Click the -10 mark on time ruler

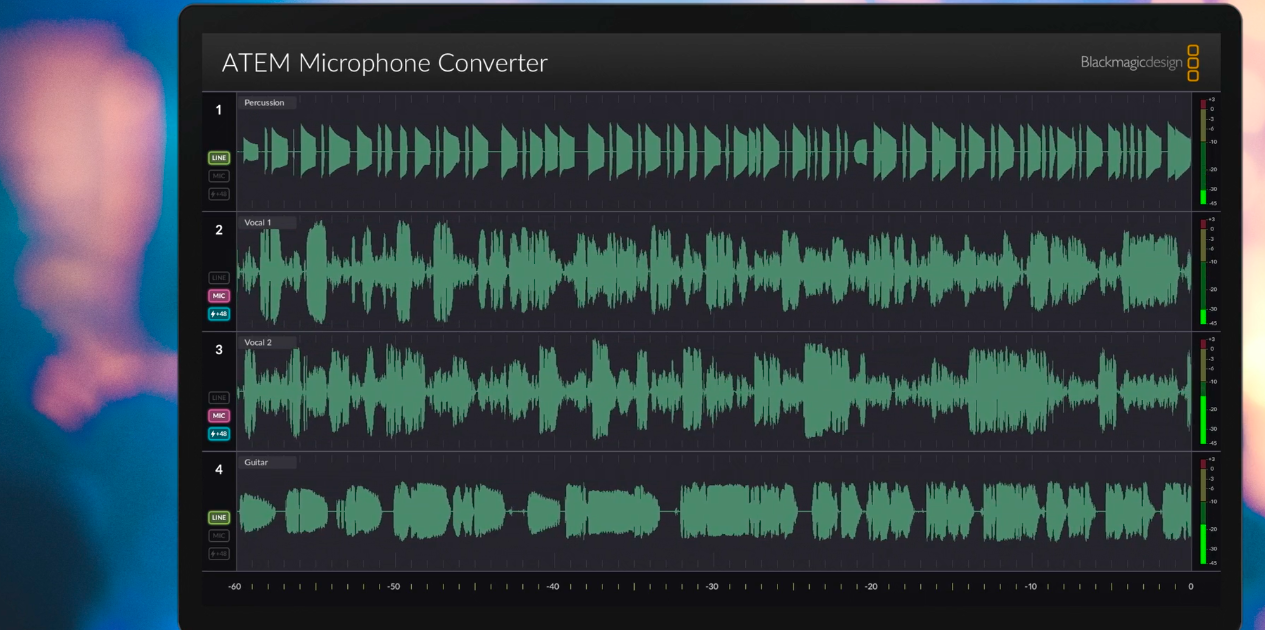(1030, 587)
